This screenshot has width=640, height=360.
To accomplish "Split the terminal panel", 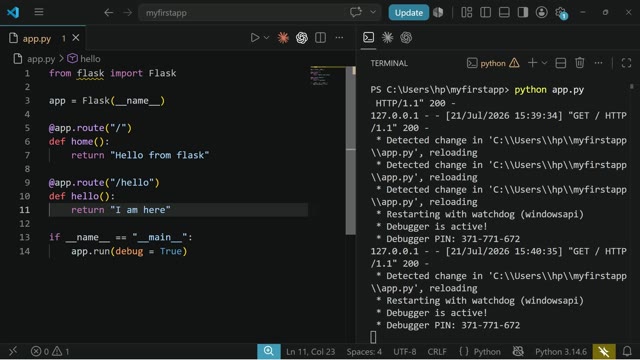I will click(x=561, y=63).
